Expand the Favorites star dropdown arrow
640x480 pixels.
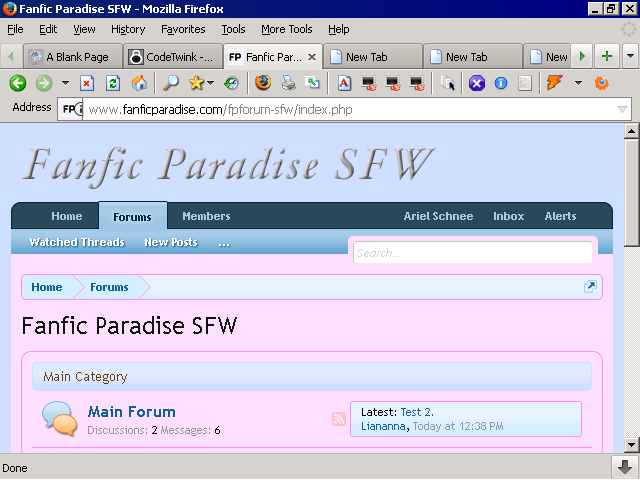(210, 83)
